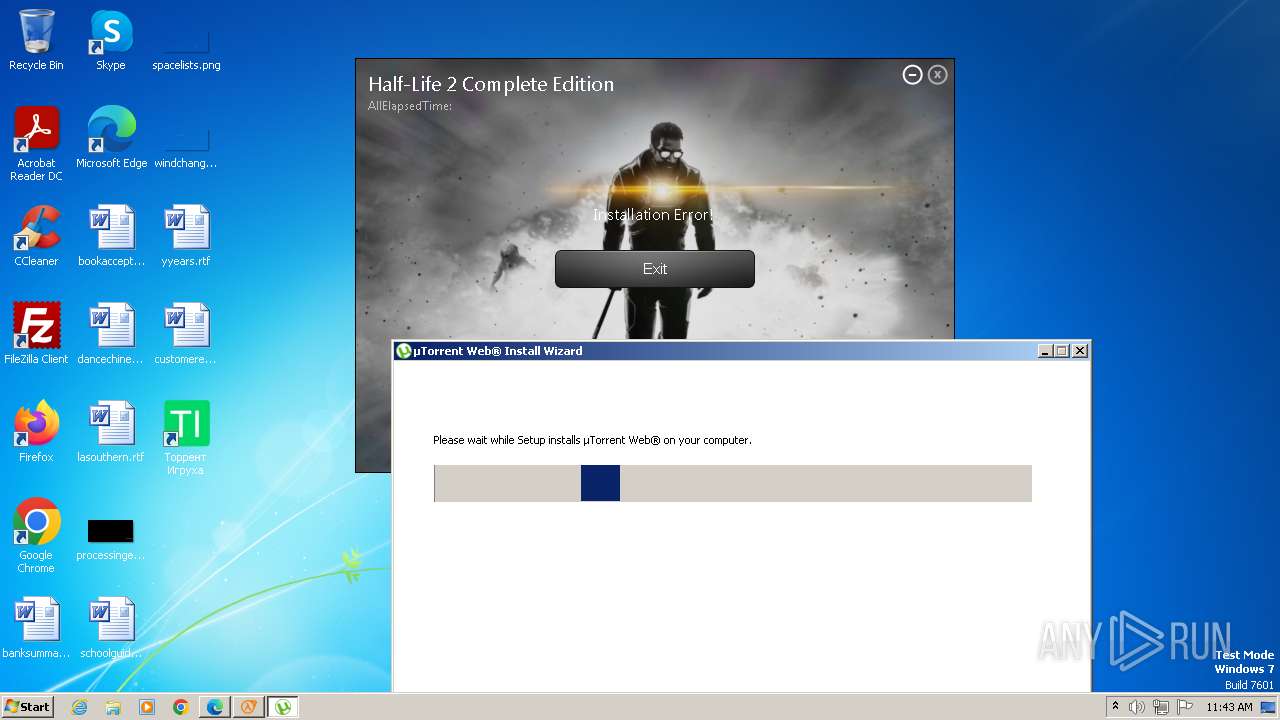Open Internet Explorer from the taskbar
1280x720 pixels.
(79, 707)
